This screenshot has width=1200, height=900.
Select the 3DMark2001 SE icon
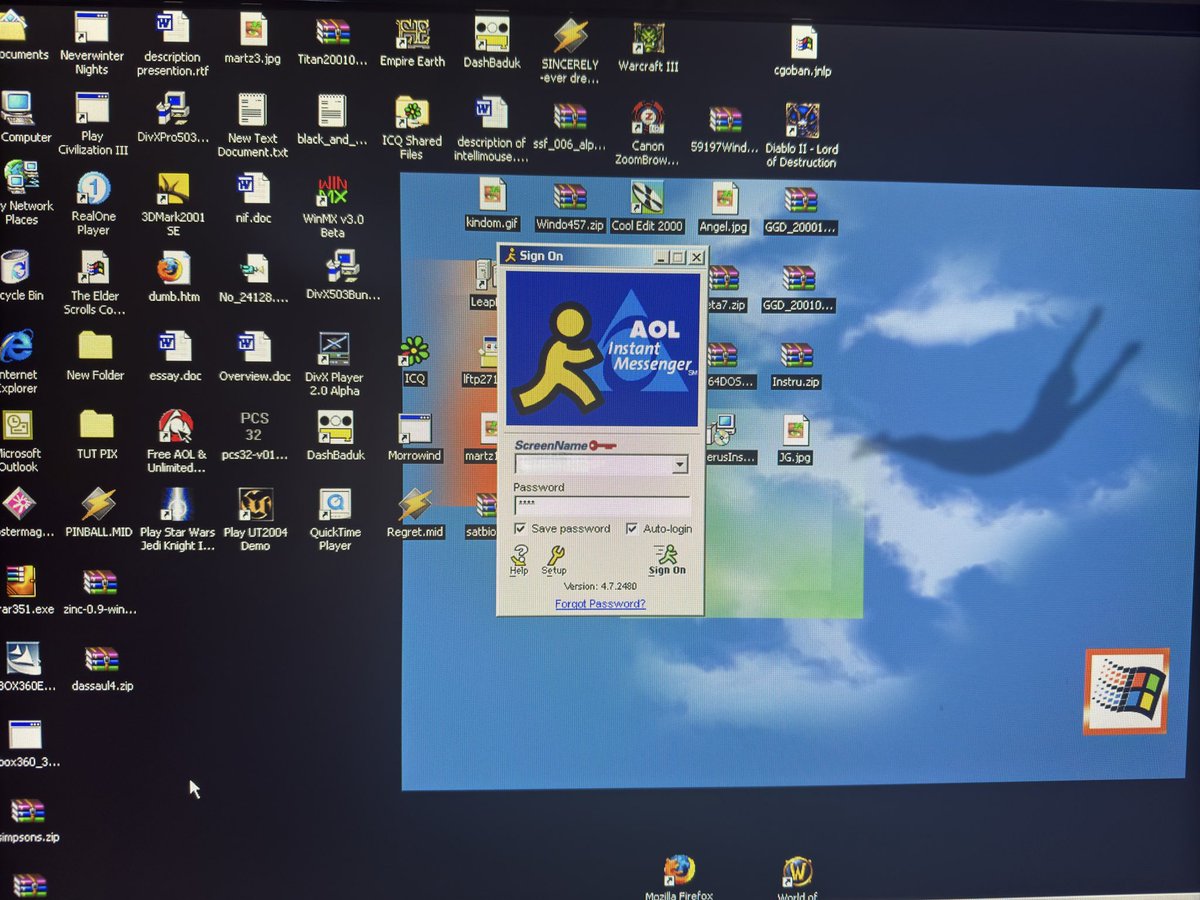tap(172, 190)
